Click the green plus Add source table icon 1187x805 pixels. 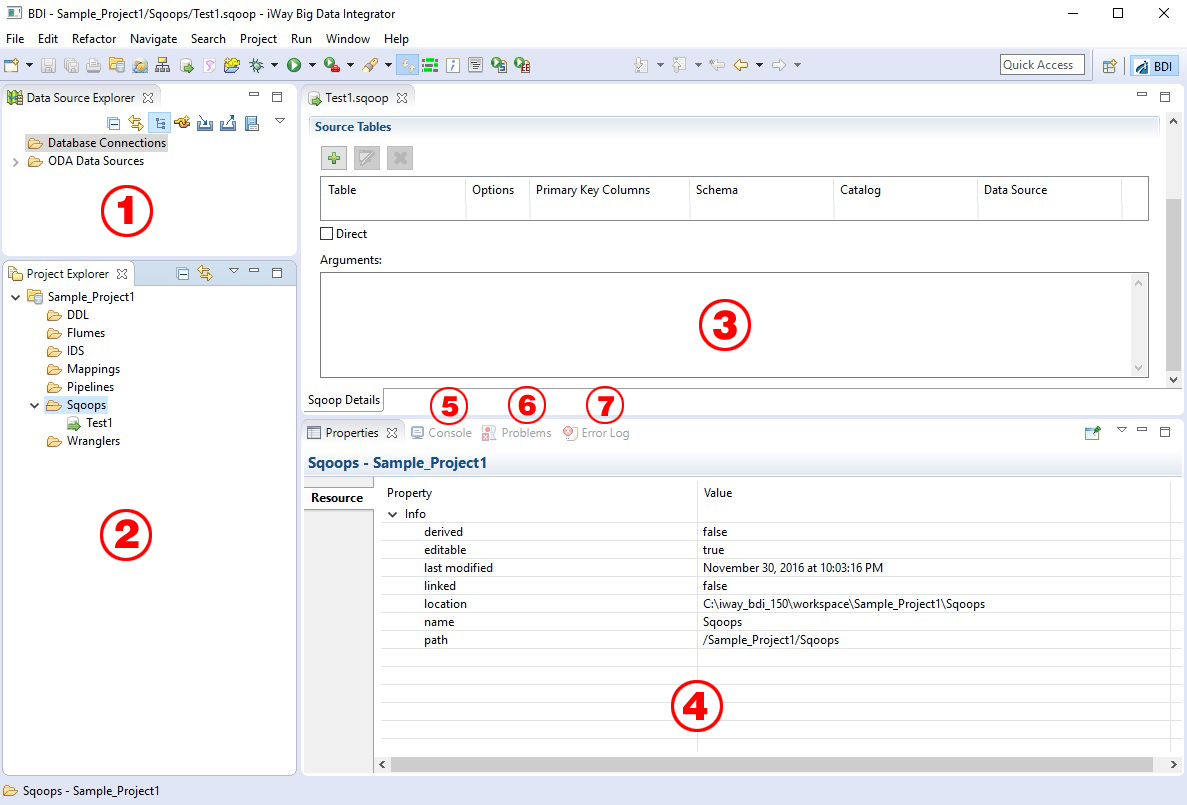334,158
